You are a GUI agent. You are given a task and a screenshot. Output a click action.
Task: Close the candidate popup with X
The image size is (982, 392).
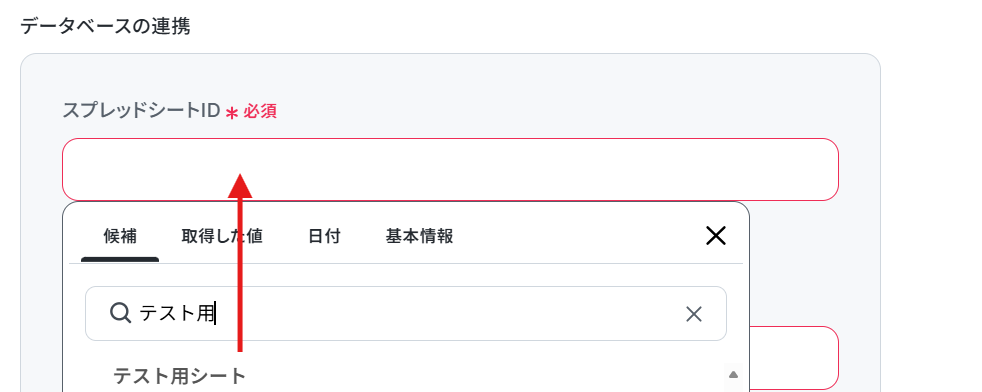point(716,235)
